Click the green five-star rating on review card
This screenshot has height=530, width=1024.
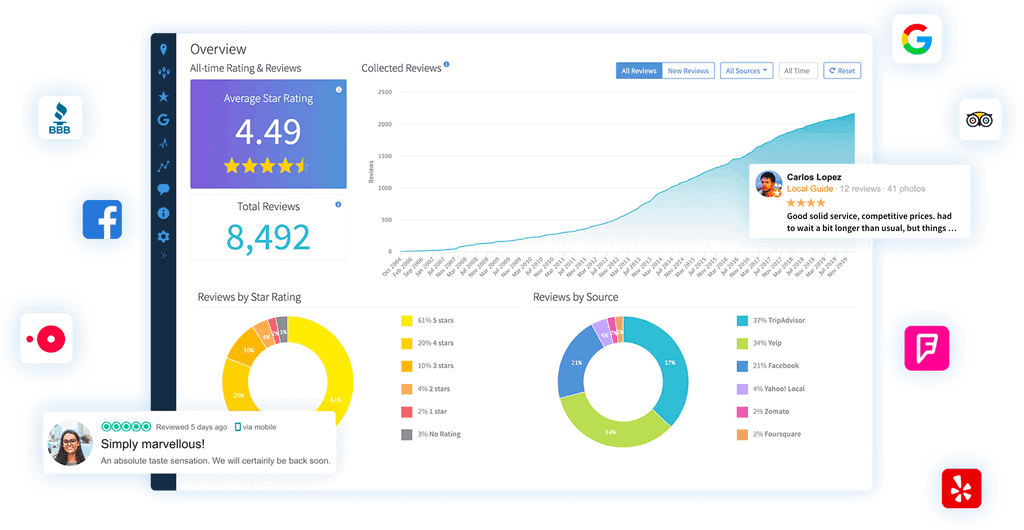pos(126,426)
